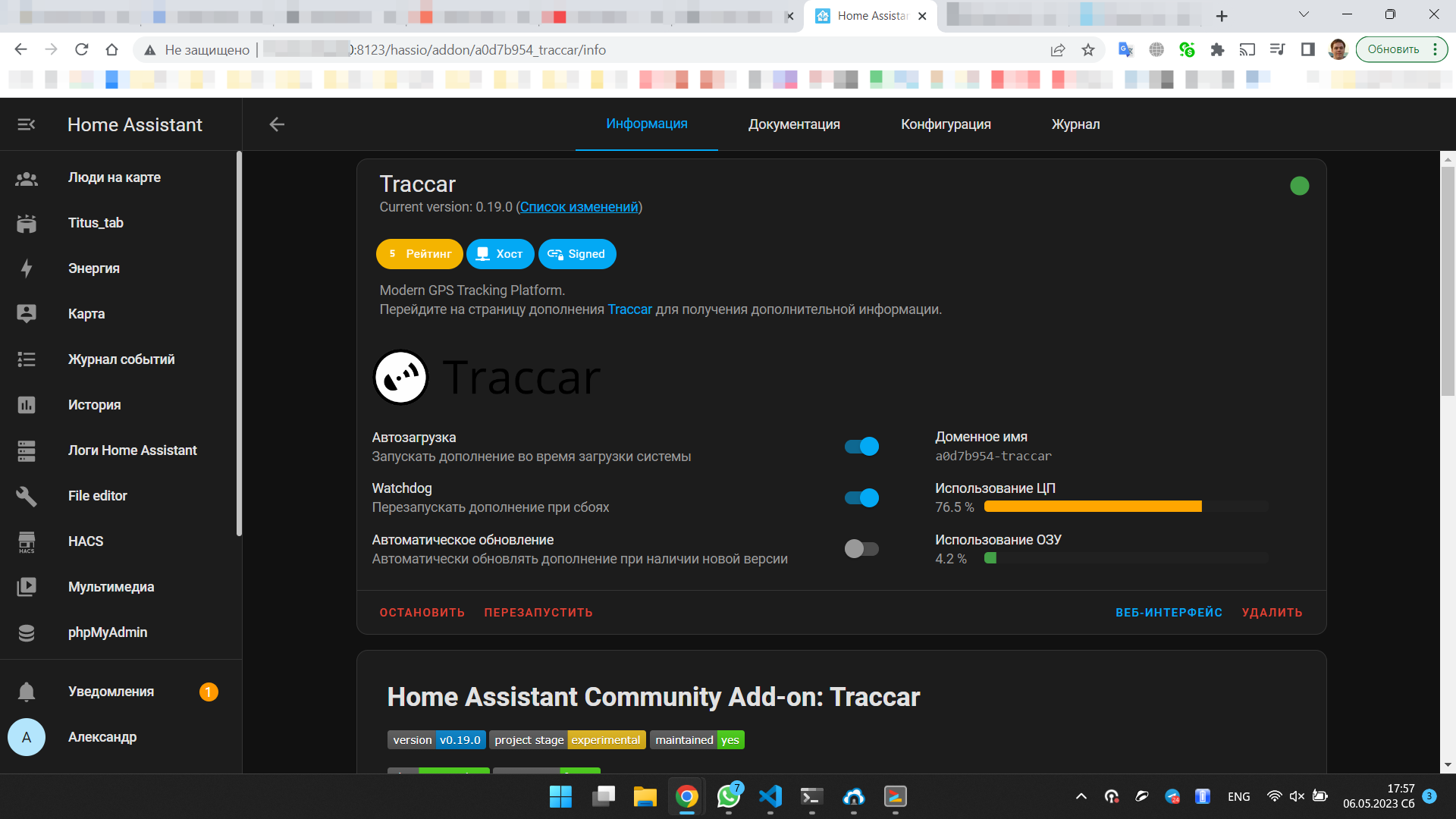This screenshot has height=819, width=1456.
Task: Open phpMyAdmin from the sidebar
Action: pos(107,632)
